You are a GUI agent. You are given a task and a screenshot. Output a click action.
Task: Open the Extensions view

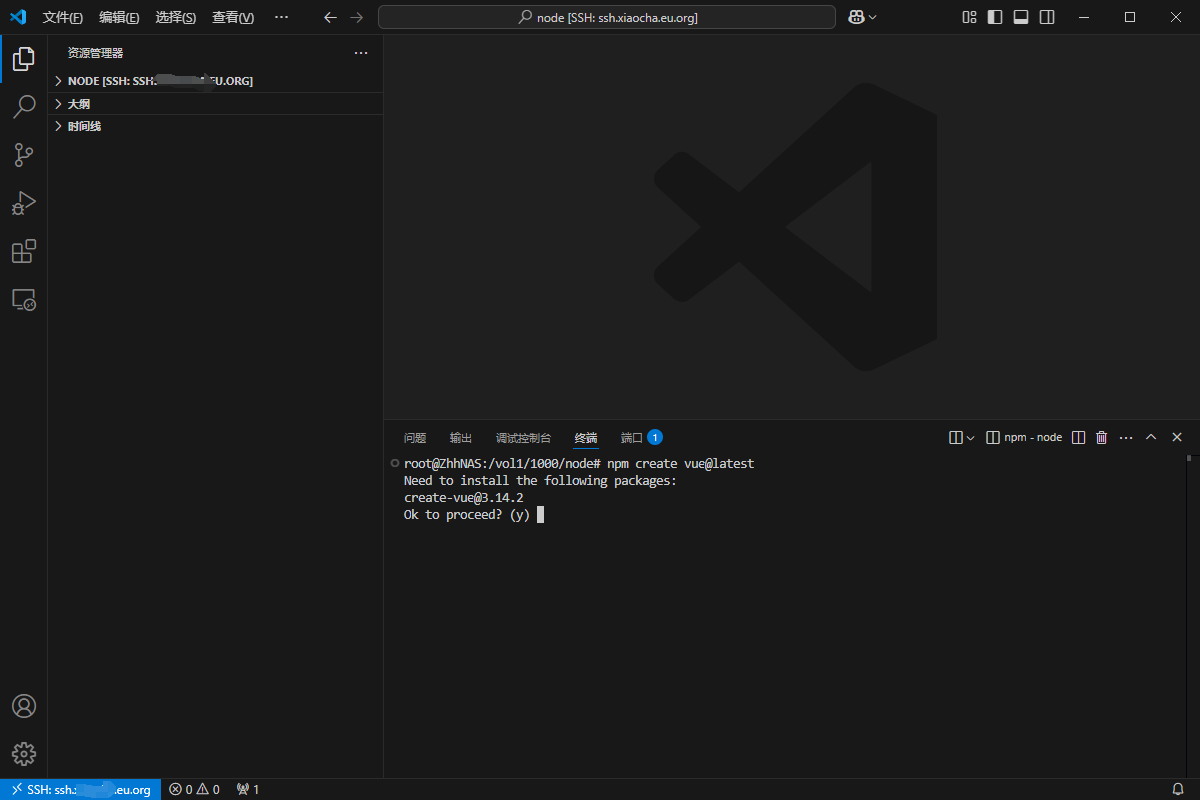(x=24, y=252)
